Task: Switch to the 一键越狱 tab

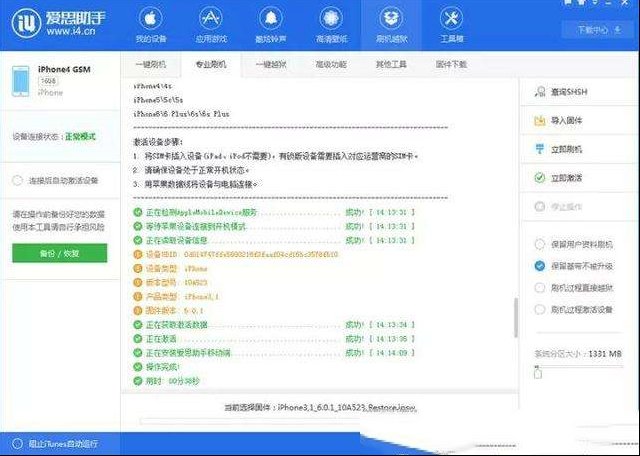Action: (x=271, y=65)
